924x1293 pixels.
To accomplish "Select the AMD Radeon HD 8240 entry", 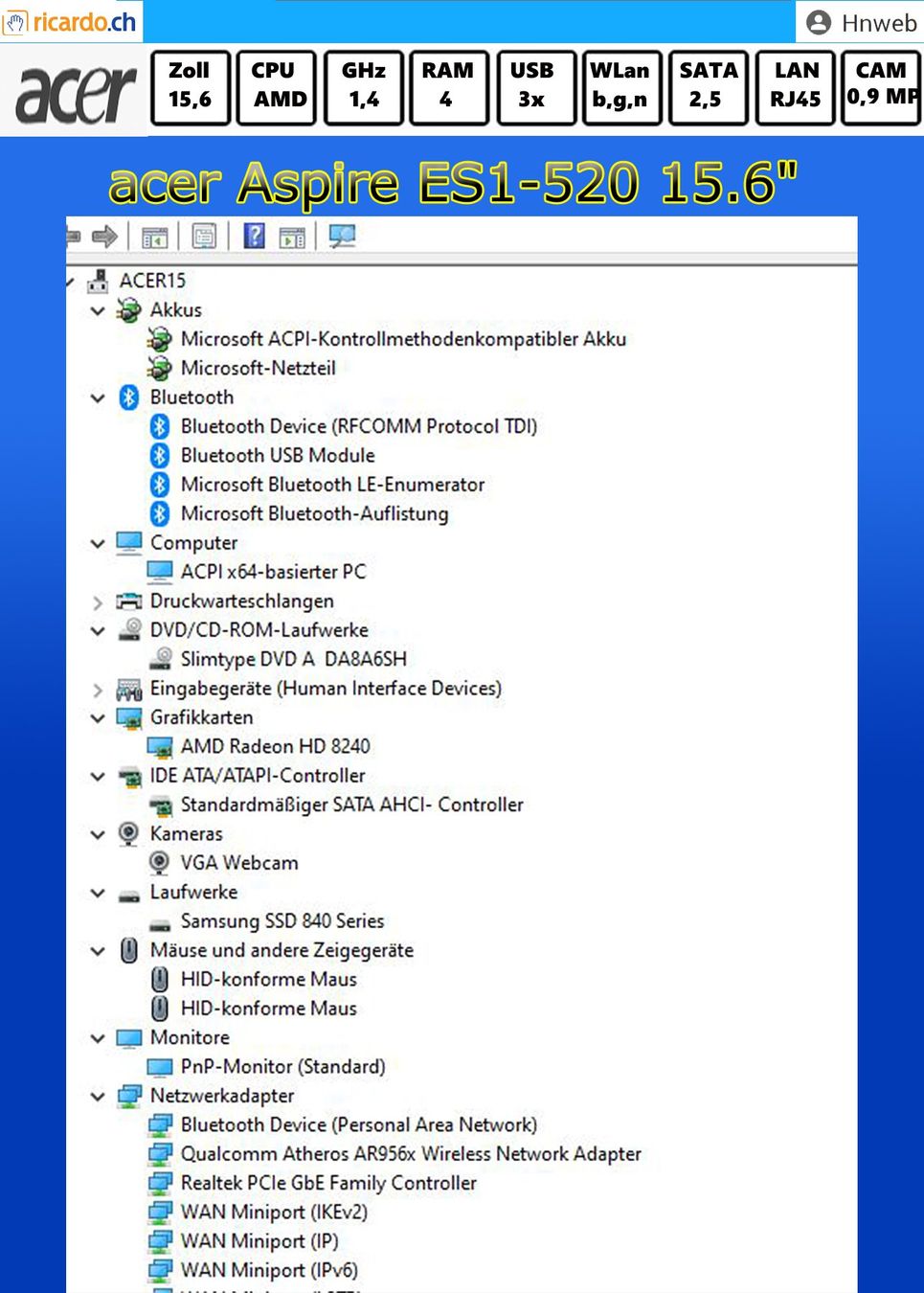I will pyautogui.click(x=276, y=746).
